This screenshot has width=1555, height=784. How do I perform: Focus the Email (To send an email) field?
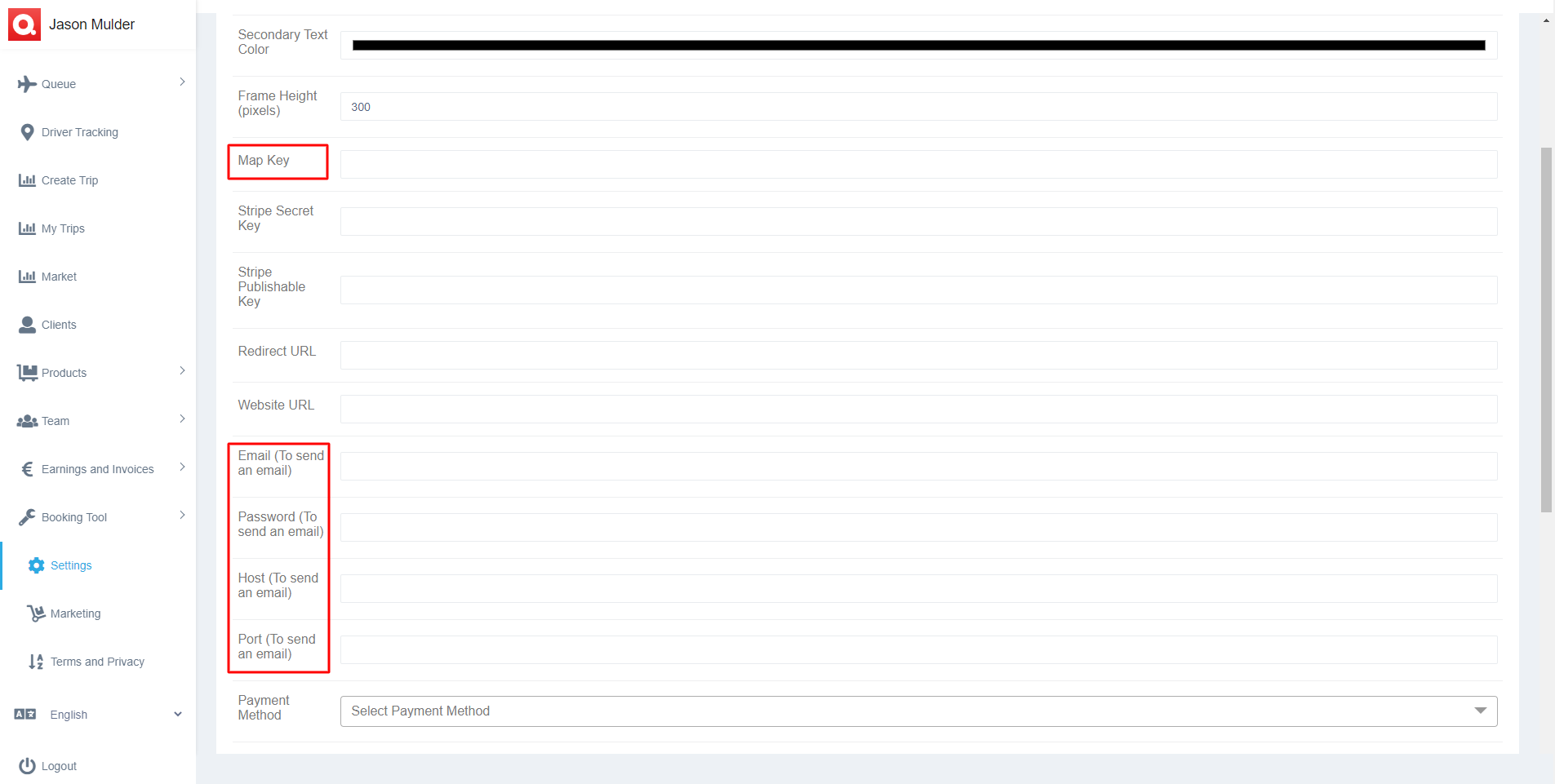tap(918, 466)
